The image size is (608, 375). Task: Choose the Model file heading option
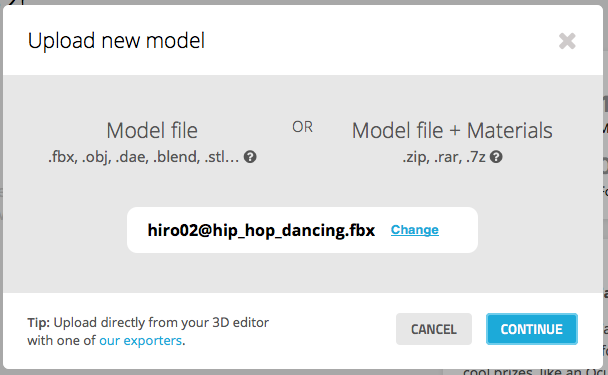click(152, 130)
